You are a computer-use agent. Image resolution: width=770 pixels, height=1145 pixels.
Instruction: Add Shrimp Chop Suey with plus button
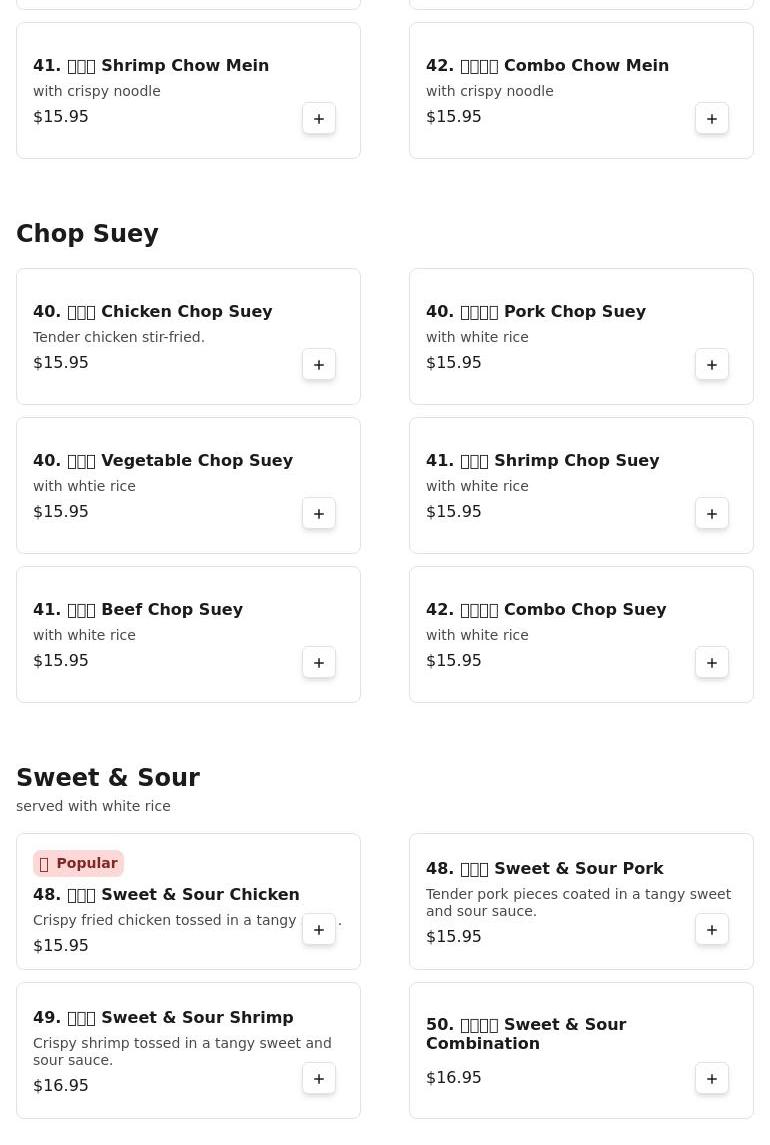point(712,514)
